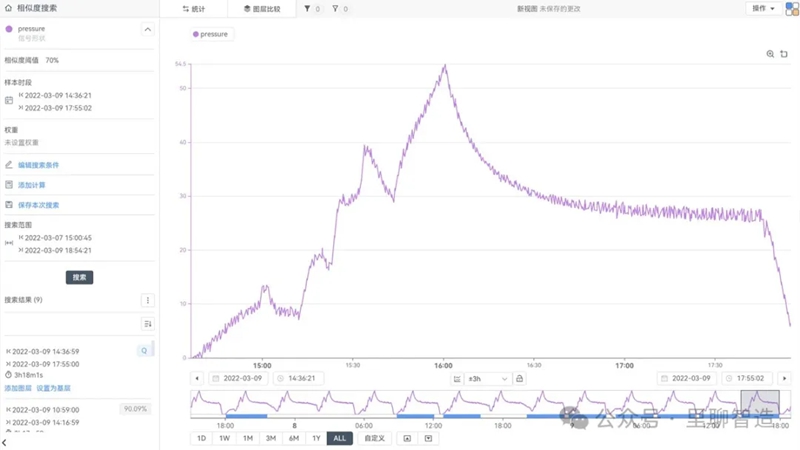The height and width of the screenshot is (450, 800).
Task: Click the home icon beside 相似度搜索
Action: (x=9, y=8)
